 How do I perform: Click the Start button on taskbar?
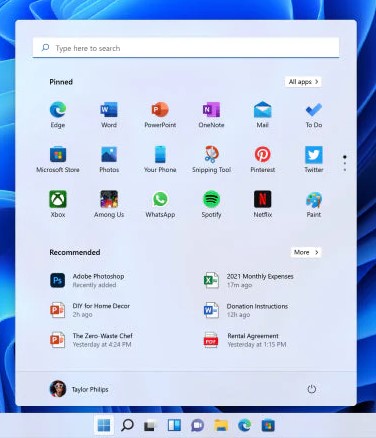[x=104, y=425]
